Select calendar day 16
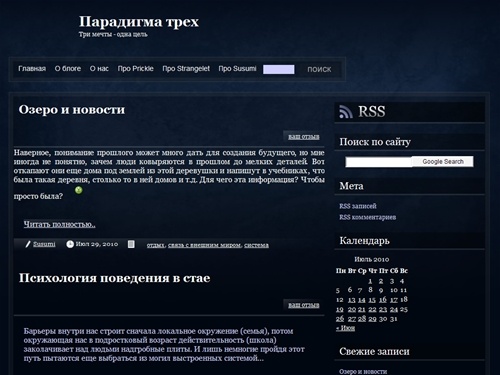This screenshot has width=500, height=375. (383, 299)
